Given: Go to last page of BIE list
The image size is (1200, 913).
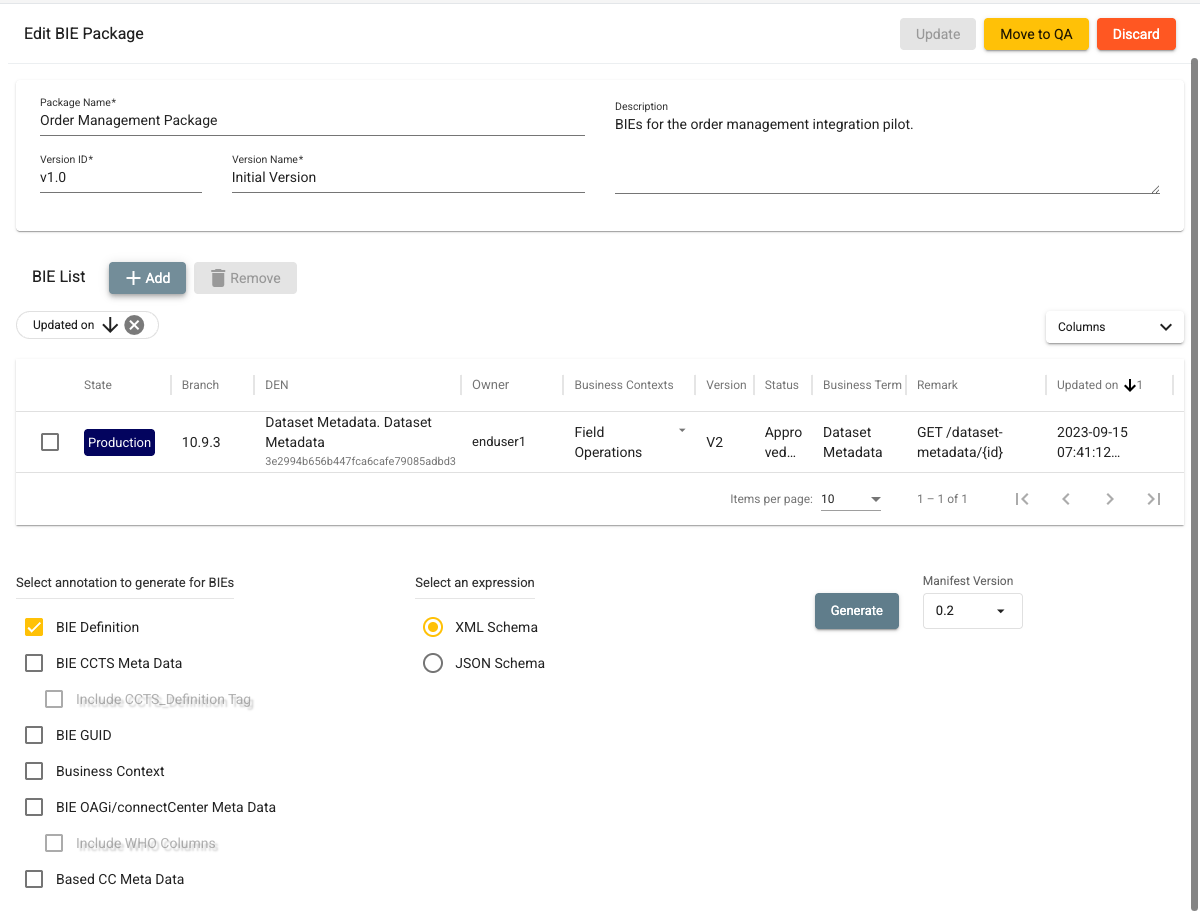Looking at the screenshot, I should (x=1154, y=499).
